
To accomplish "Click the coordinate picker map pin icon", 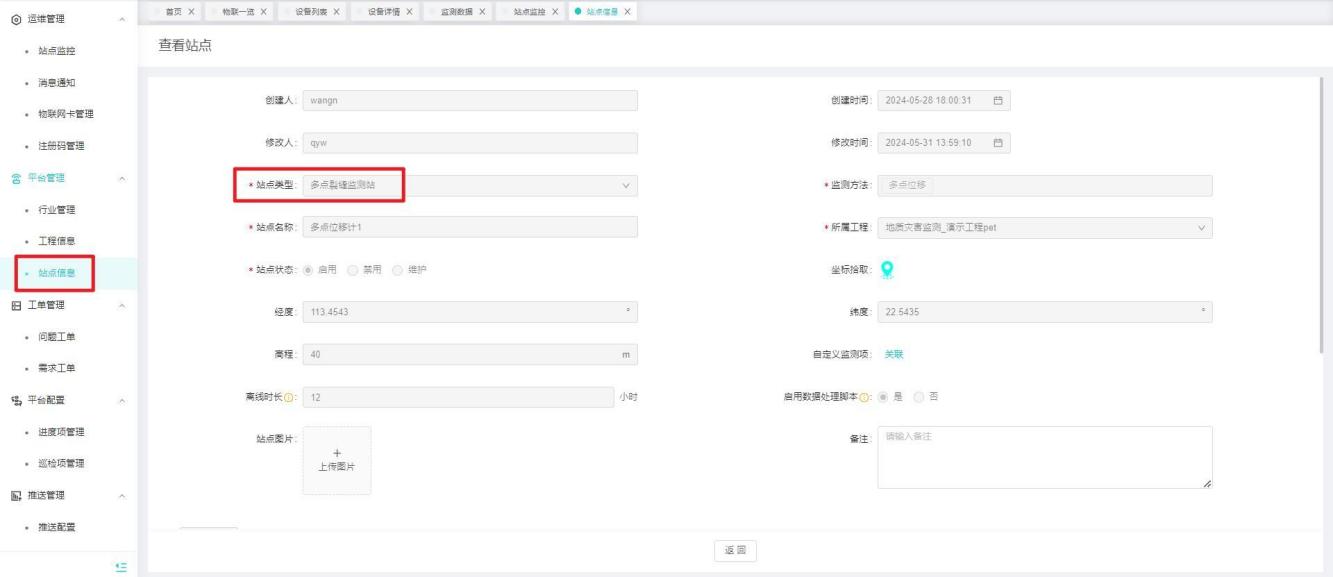I will click(x=886, y=269).
